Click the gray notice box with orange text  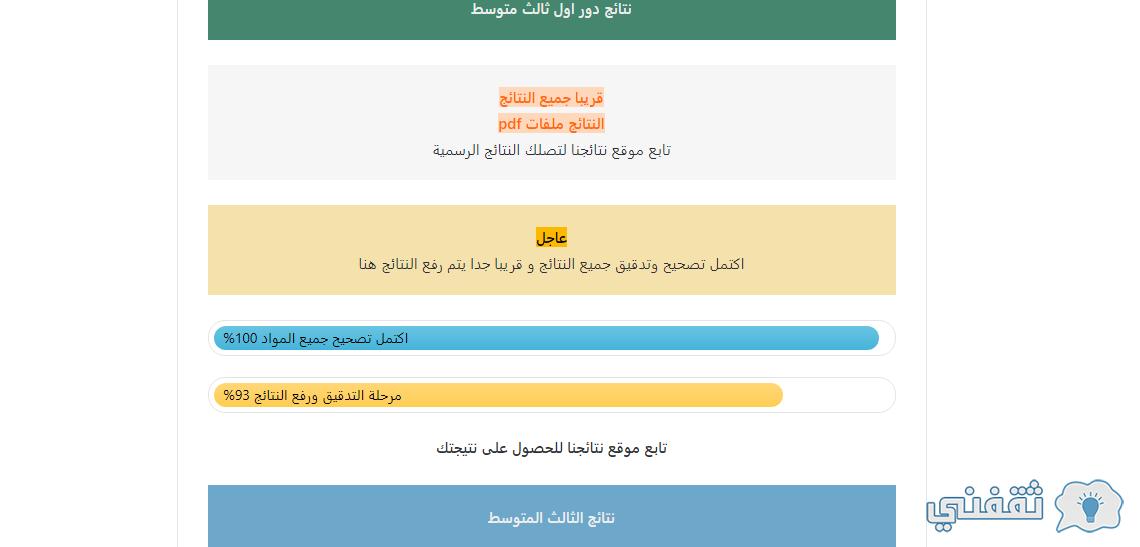pyautogui.click(x=551, y=122)
